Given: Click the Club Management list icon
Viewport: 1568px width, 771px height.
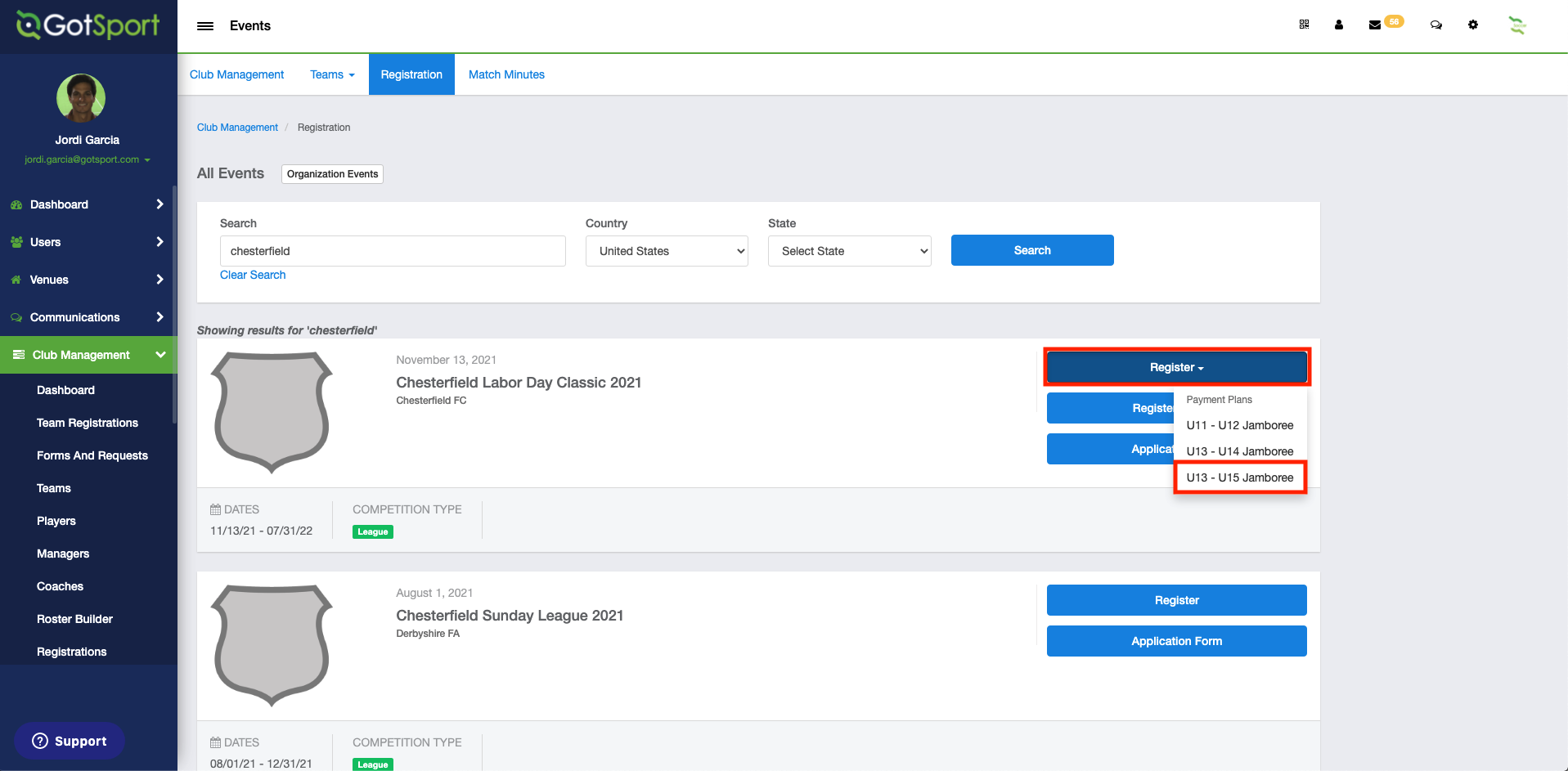Looking at the screenshot, I should (19, 355).
